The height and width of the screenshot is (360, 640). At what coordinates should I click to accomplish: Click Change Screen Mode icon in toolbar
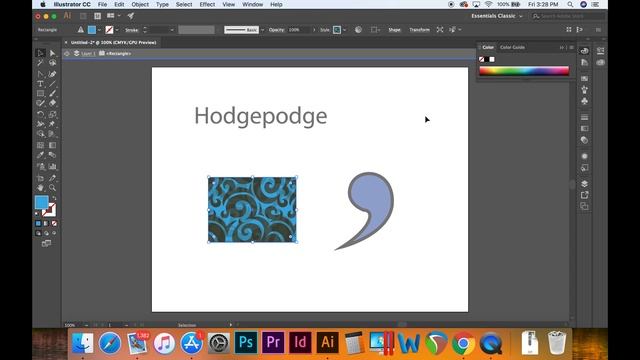pyautogui.click(x=46, y=243)
